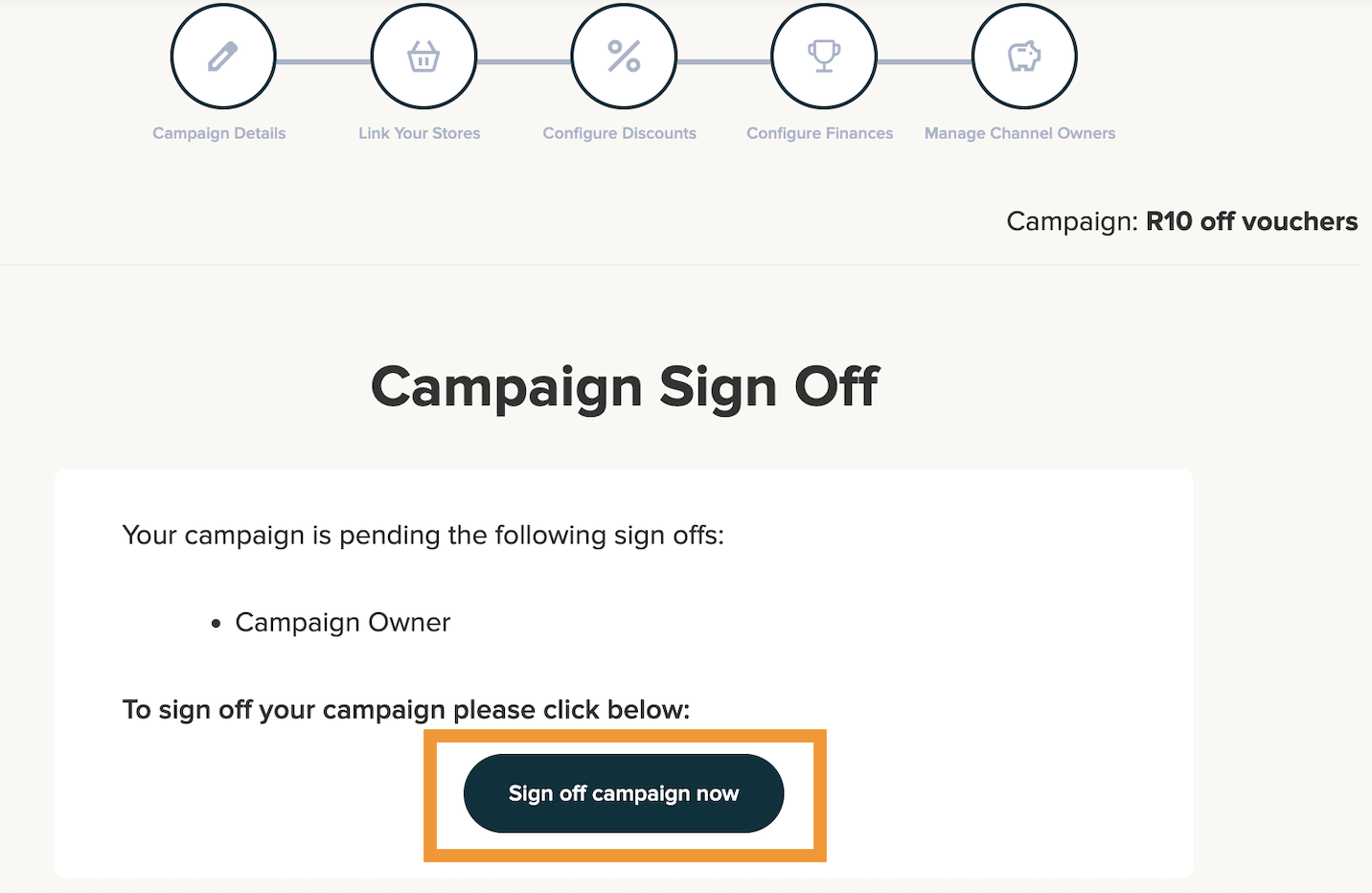Click Sign off campaign now
The height and width of the screenshot is (893, 1372).
pyautogui.click(x=623, y=793)
